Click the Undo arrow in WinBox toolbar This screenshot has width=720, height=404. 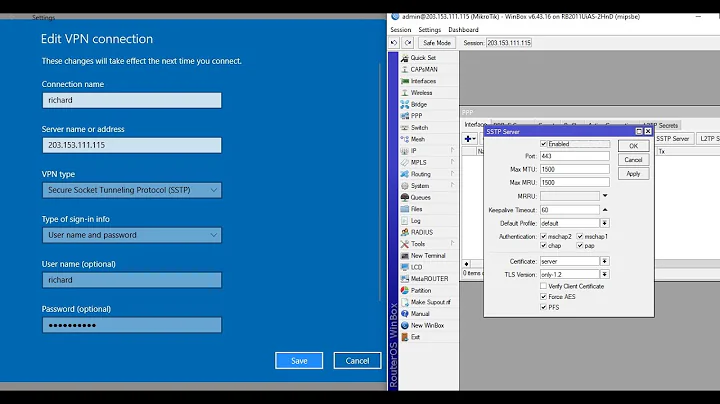pyautogui.click(x=394, y=43)
